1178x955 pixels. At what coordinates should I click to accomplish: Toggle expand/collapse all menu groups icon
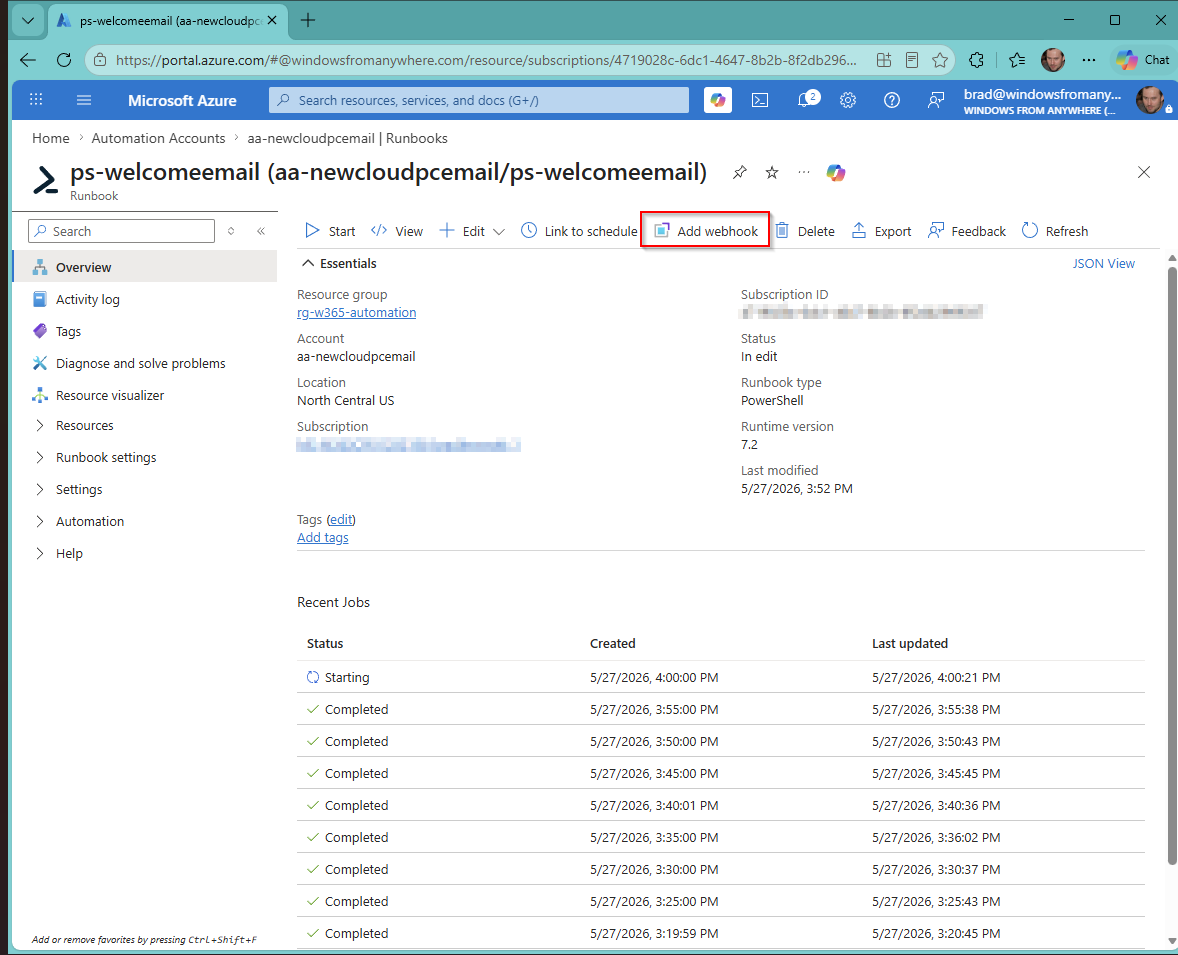[231, 231]
